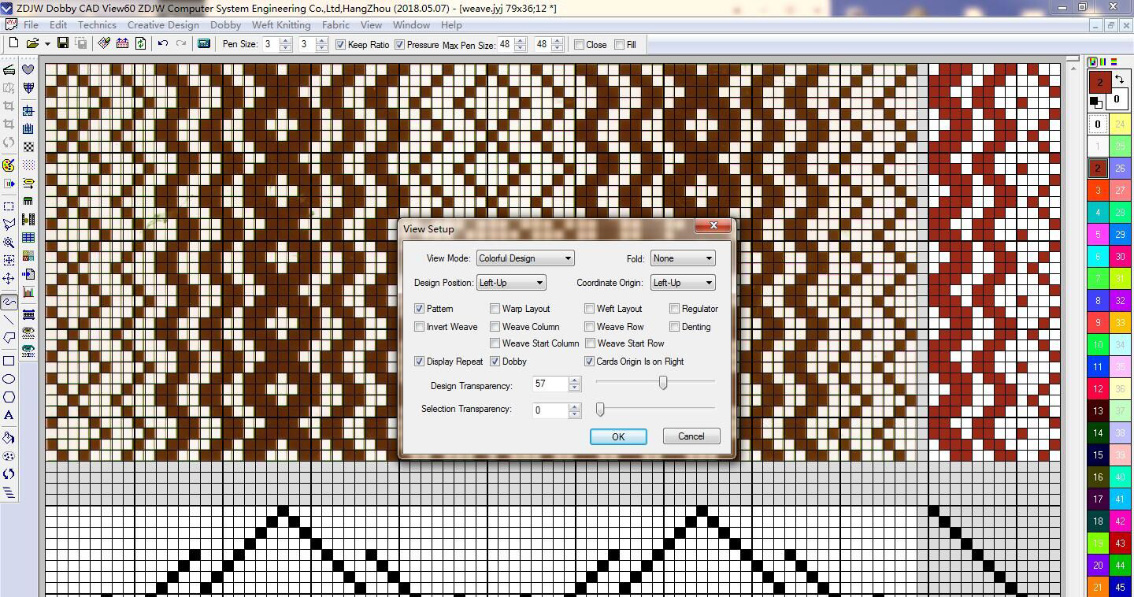Click Cancel in View Setup dialog
Viewport: 1134px width, 597px height.
point(691,436)
